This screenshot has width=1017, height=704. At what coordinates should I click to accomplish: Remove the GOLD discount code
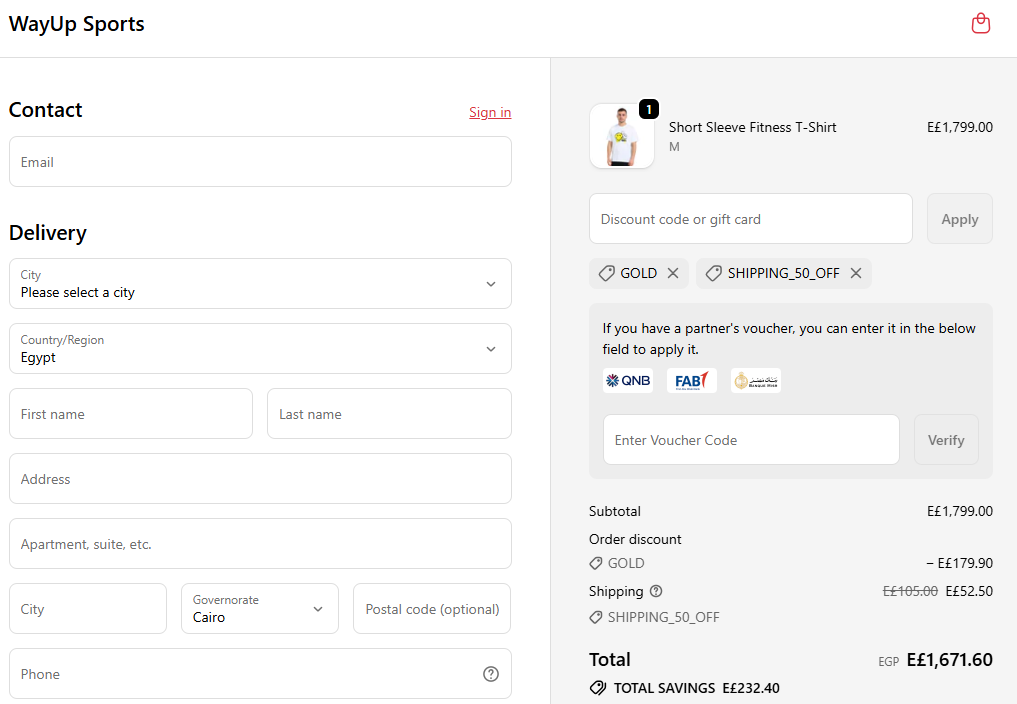(x=673, y=272)
